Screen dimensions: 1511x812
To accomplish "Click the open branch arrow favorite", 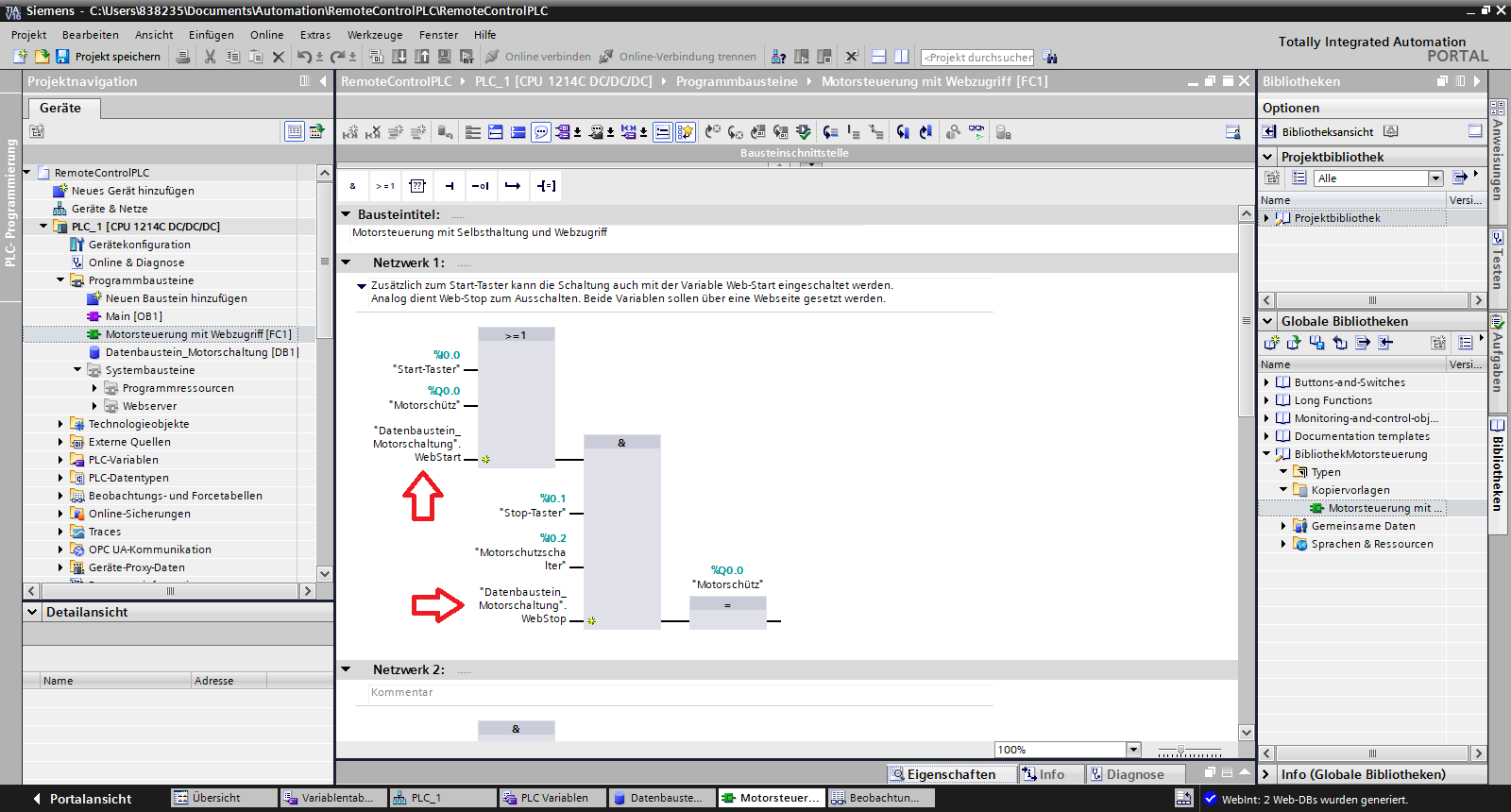I will (x=513, y=186).
